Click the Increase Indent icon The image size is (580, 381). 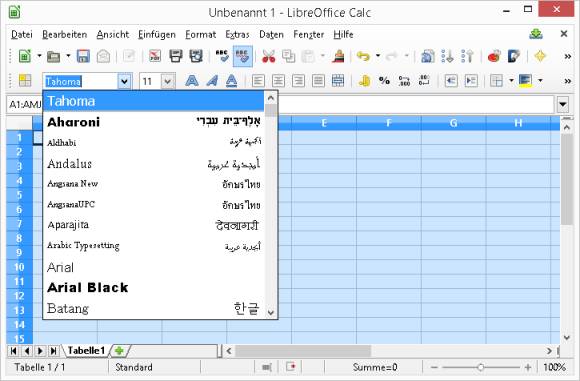(471, 81)
